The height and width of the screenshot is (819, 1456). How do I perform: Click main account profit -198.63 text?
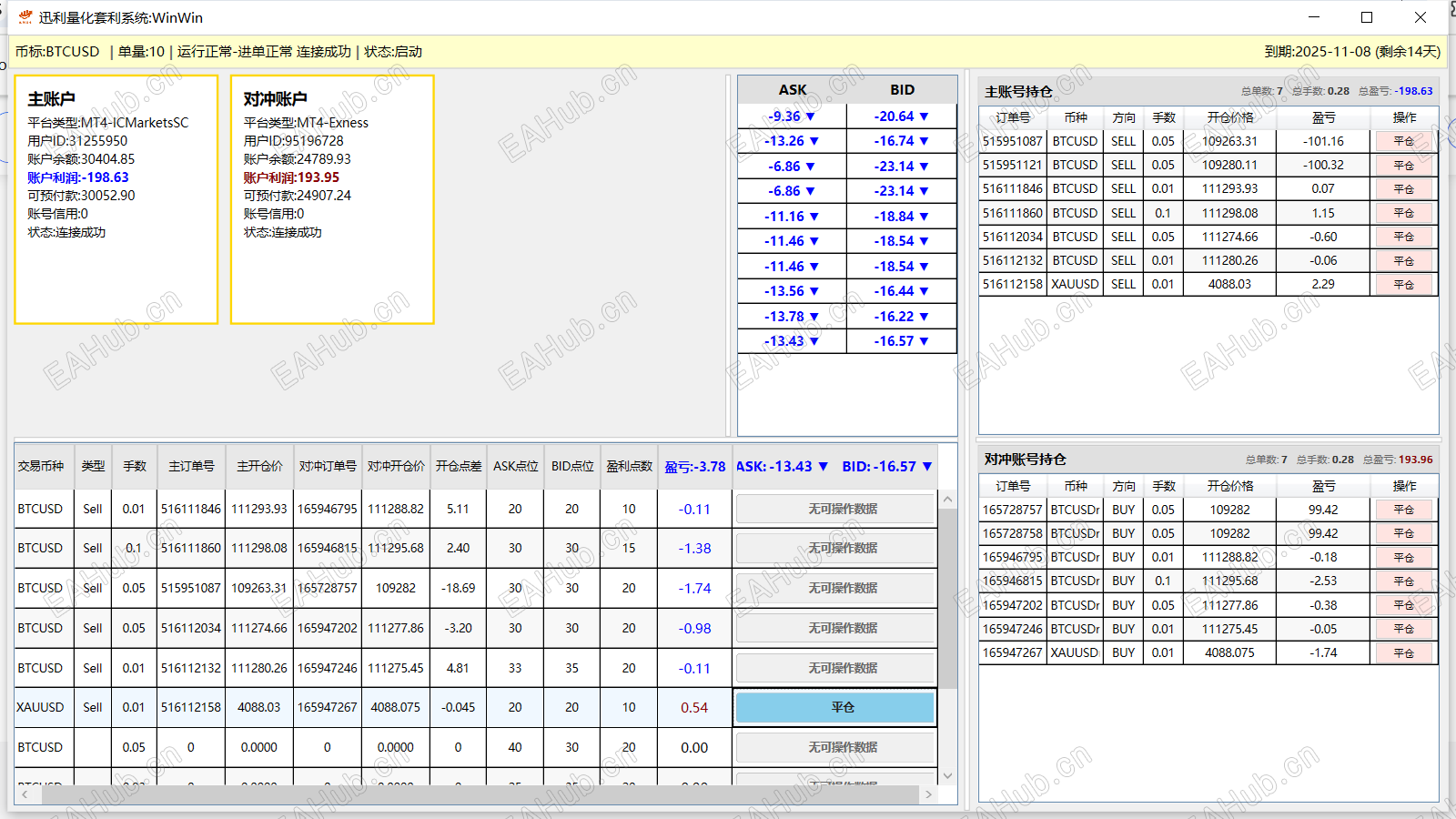coord(78,177)
